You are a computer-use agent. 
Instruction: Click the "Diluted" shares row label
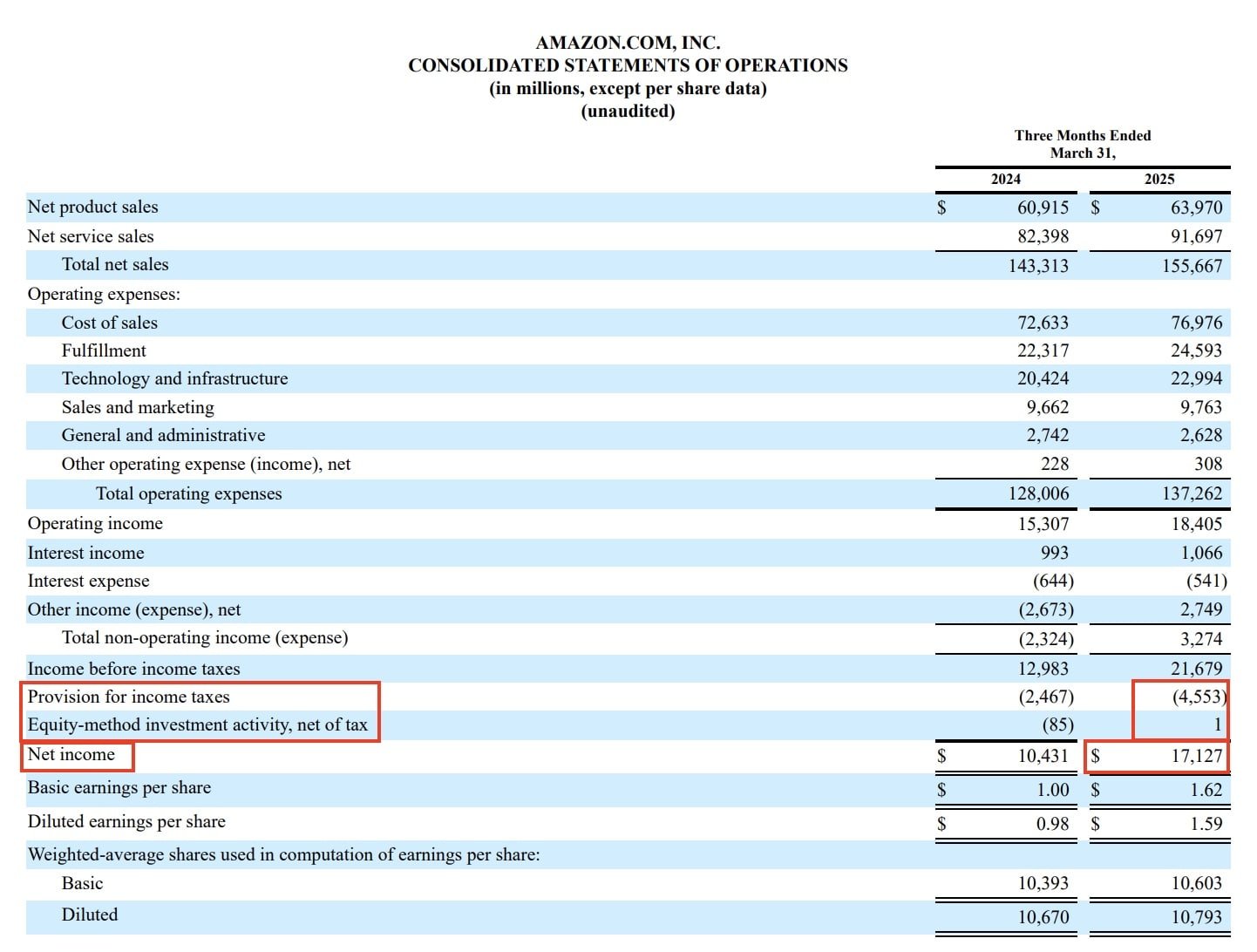point(90,915)
